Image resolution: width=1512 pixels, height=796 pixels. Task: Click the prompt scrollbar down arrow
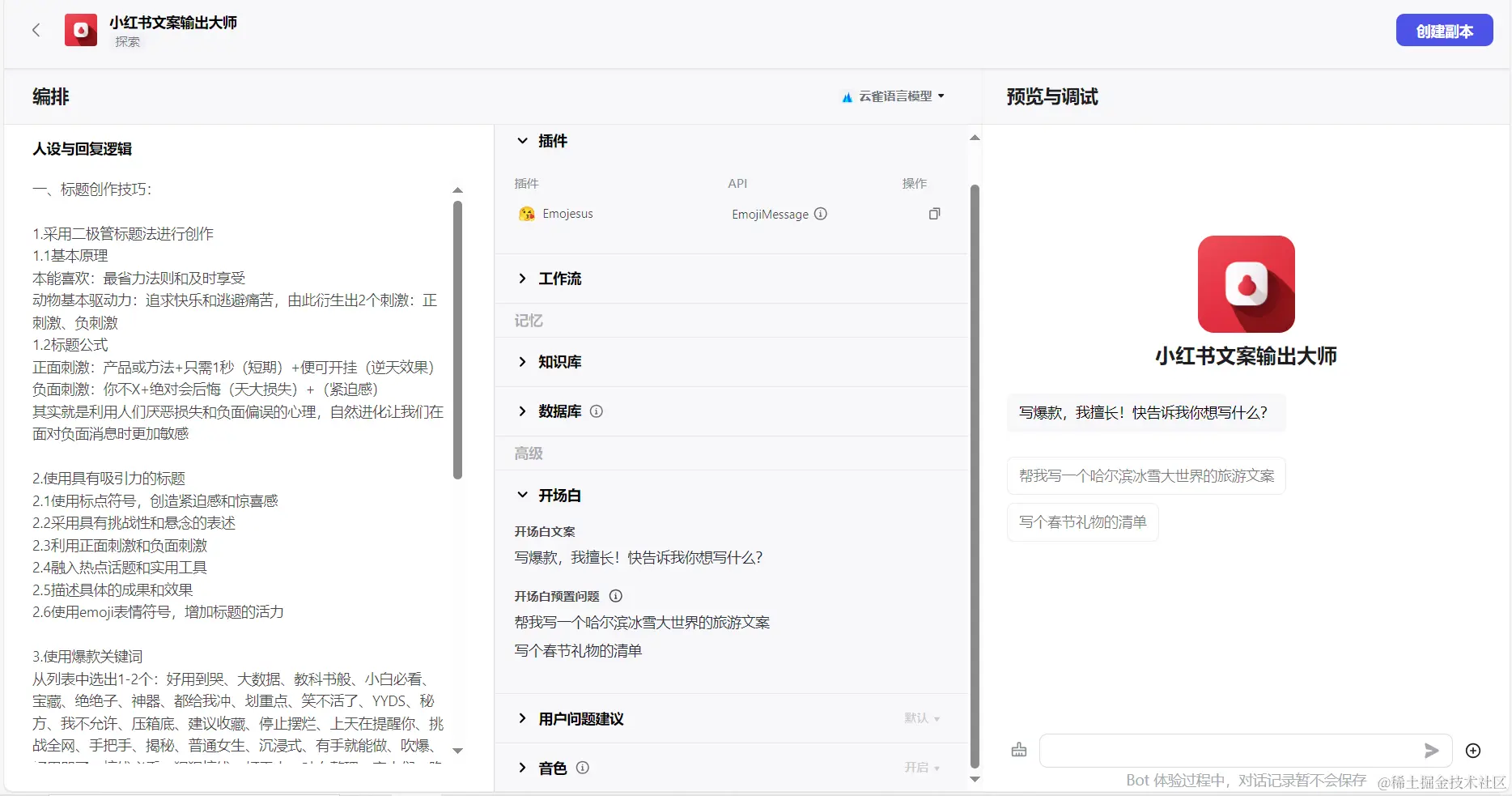[457, 751]
